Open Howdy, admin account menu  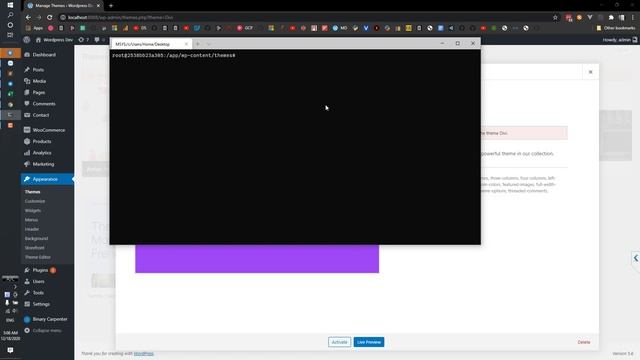(x=619, y=40)
